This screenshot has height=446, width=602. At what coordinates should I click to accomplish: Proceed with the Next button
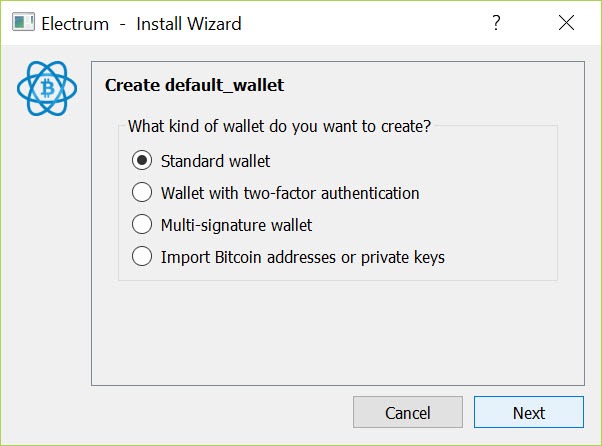point(529,412)
